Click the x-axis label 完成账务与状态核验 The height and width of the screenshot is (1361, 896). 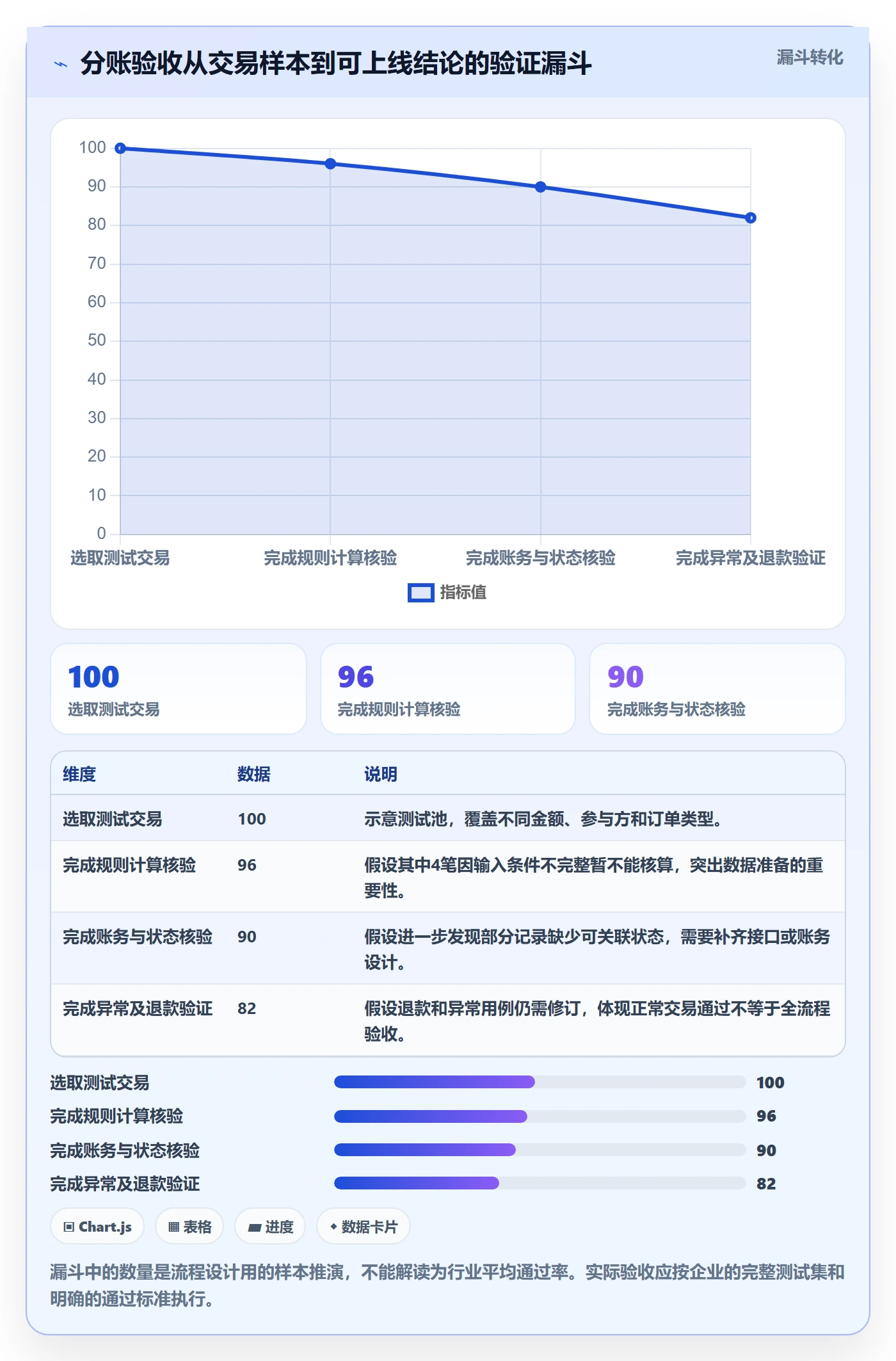click(541, 558)
